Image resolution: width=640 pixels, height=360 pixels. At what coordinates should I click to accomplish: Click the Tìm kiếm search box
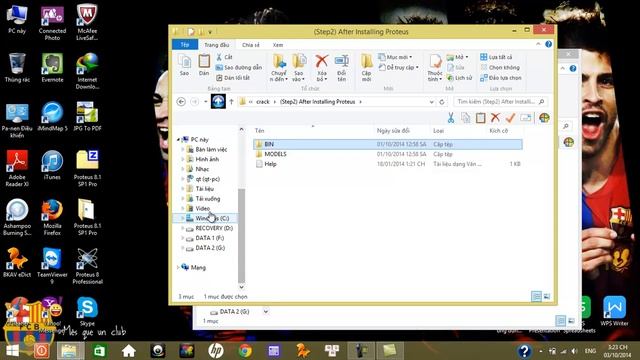pos(500,102)
